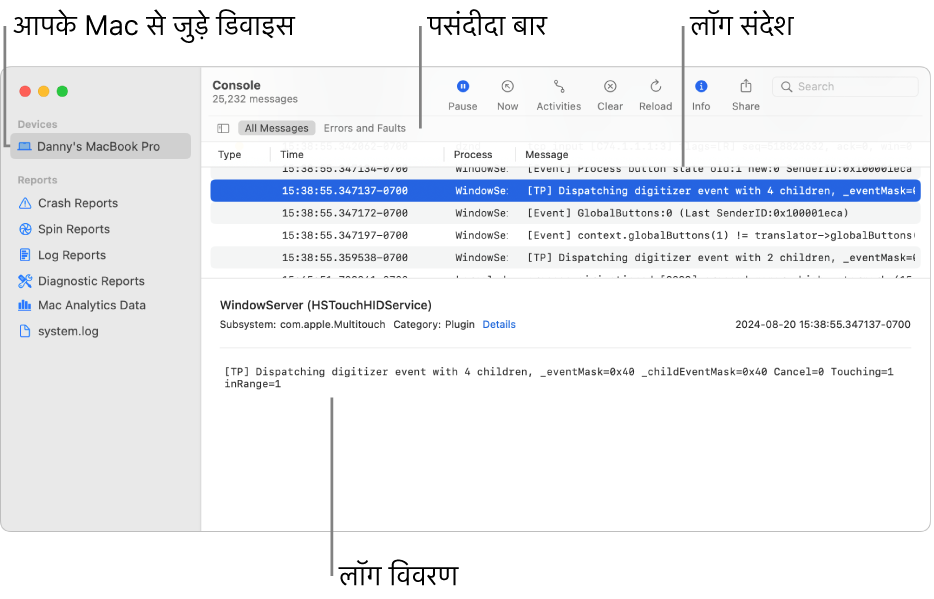Click the Message column header
Screen dimensions: 934x599
click(546, 155)
